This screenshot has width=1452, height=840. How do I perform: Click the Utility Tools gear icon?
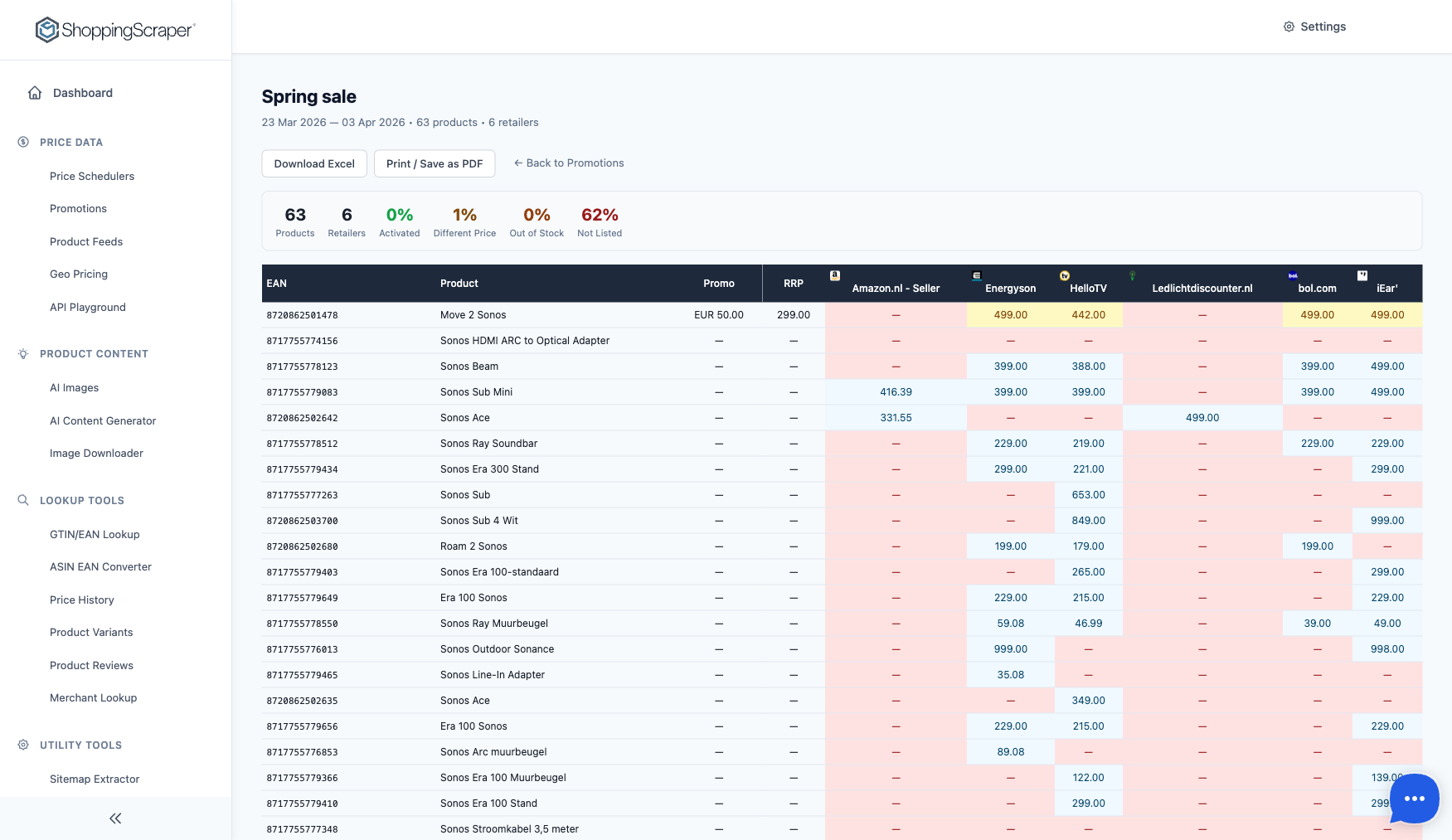pyautogui.click(x=22, y=745)
